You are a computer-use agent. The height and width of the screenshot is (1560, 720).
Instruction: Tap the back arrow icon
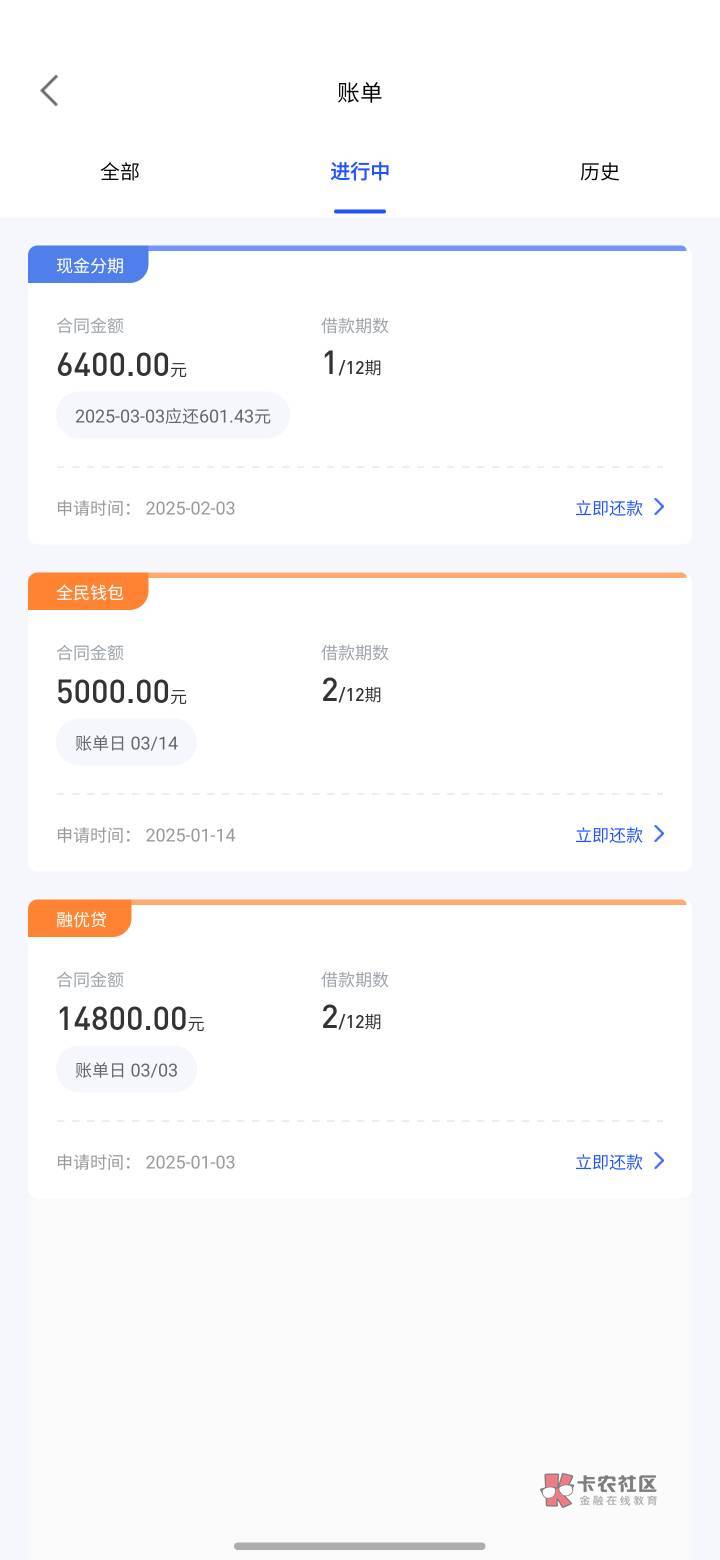49,91
